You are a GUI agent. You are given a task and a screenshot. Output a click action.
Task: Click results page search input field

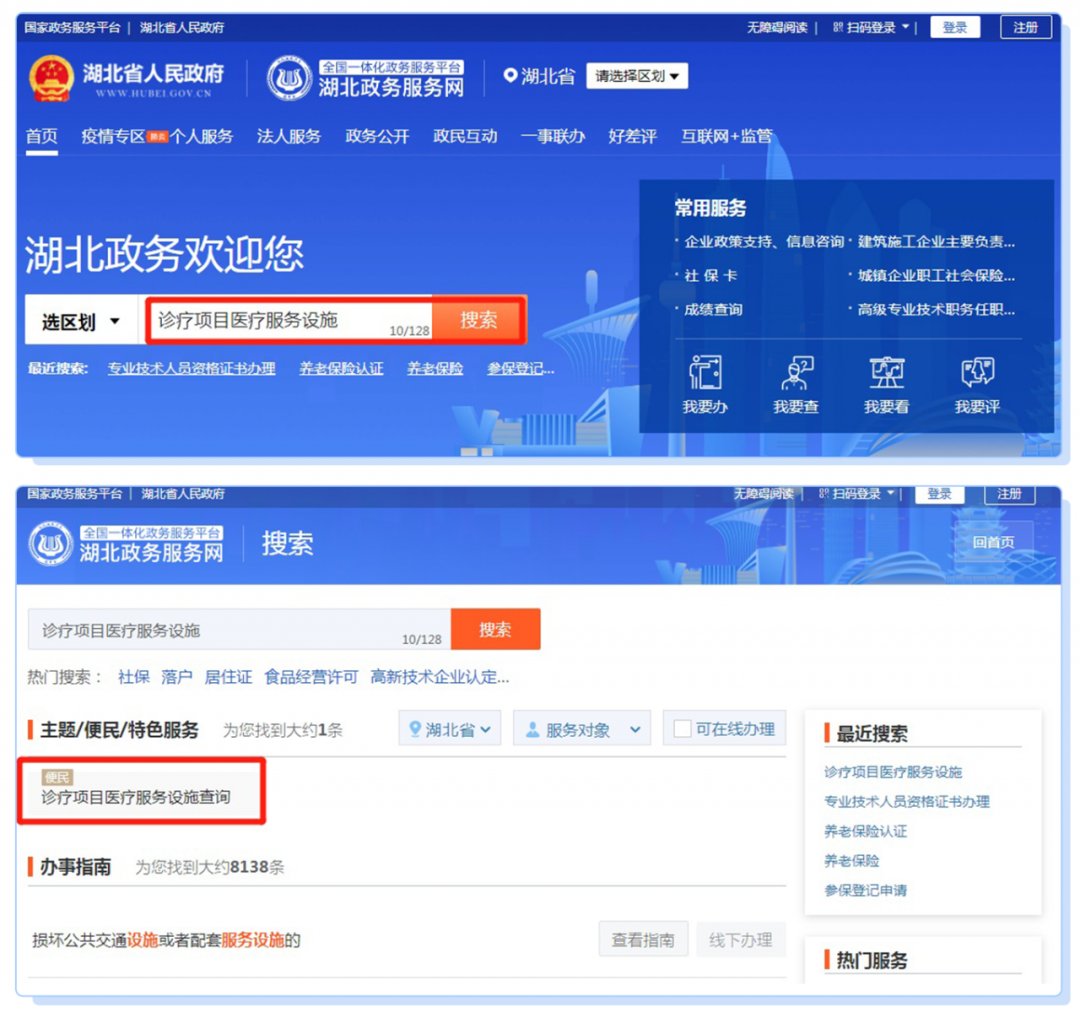[239, 629]
